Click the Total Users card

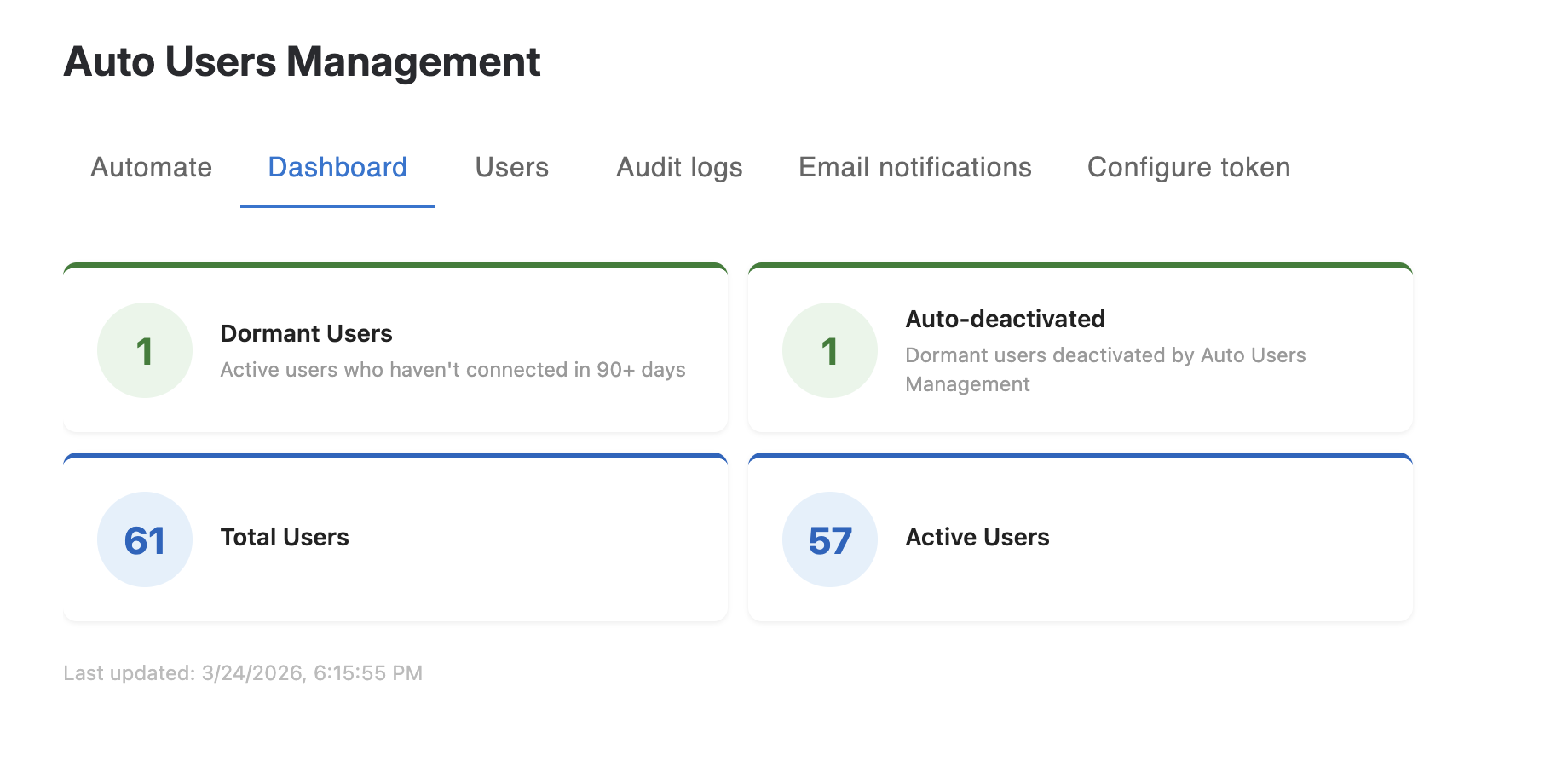point(395,537)
